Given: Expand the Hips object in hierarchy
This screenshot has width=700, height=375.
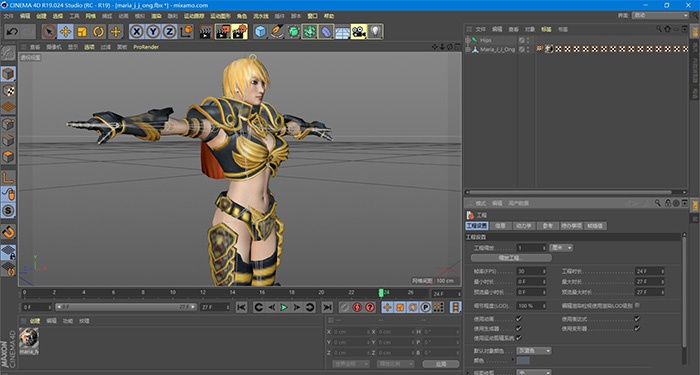Looking at the screenshot, I should click(x=467, y=40).
